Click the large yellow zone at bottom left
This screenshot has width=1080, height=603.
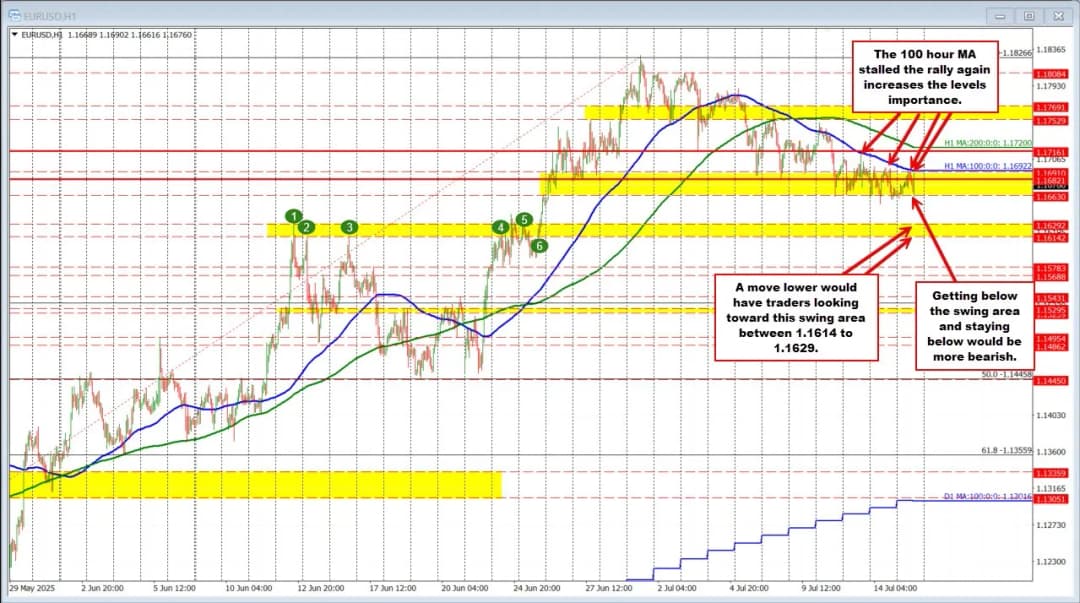[255, 484]
